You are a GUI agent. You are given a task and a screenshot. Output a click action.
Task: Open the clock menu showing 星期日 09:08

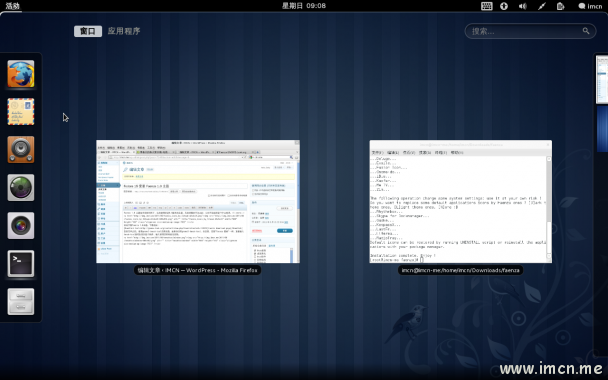304,6
